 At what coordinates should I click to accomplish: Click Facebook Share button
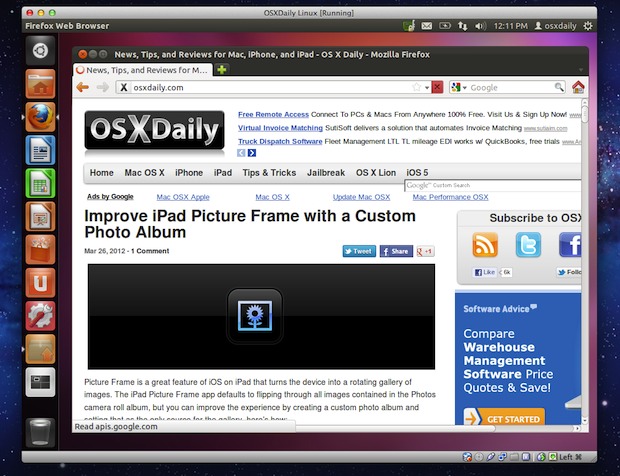pyautogui.click(x=396, y=251)
